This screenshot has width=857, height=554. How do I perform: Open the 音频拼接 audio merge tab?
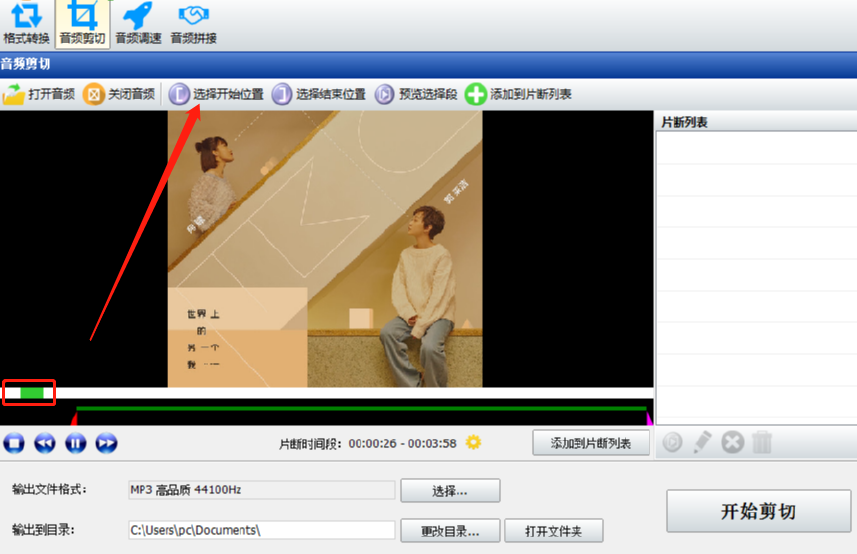(x=194, y=23)
